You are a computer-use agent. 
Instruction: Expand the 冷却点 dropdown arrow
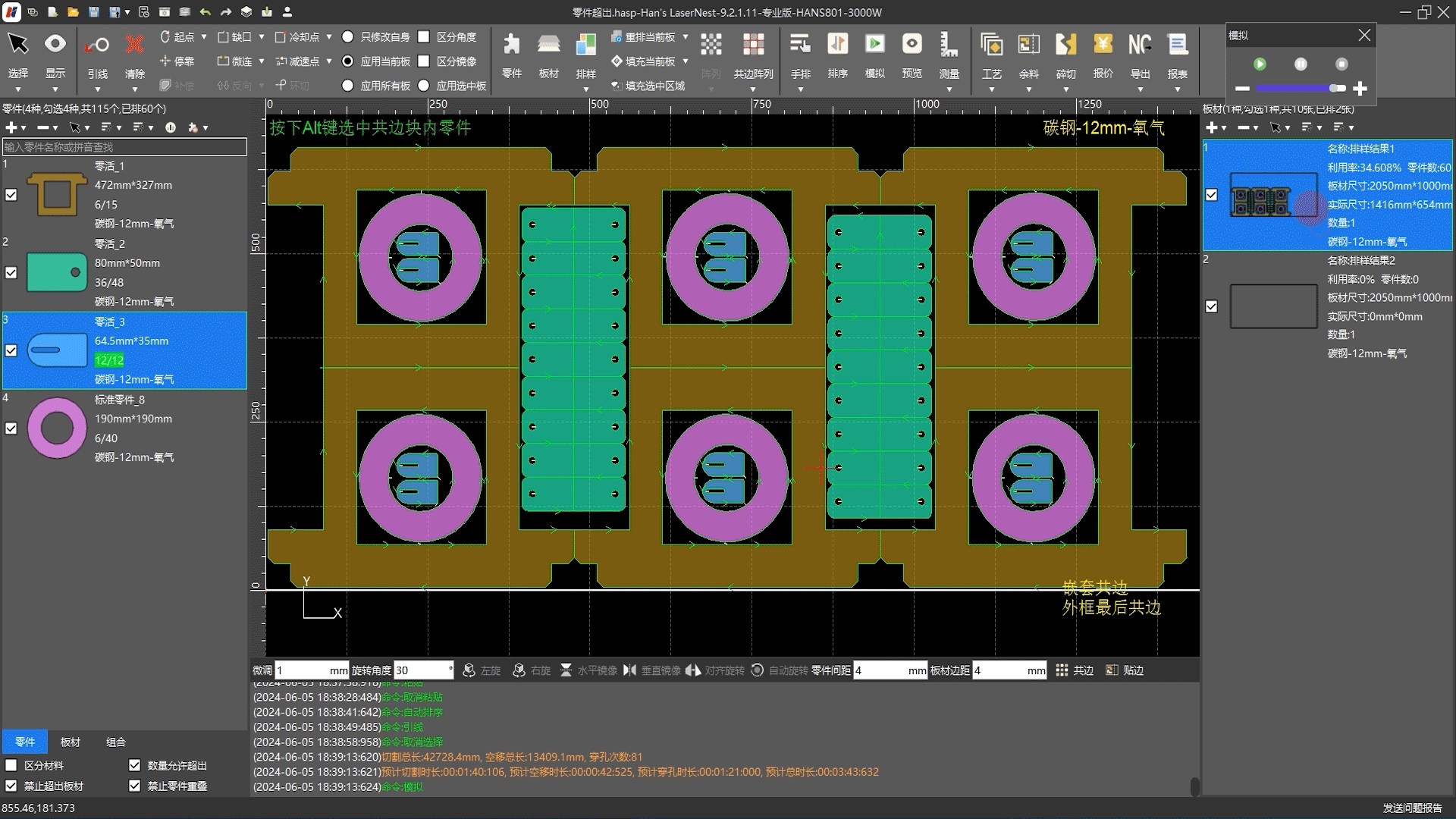coord(328,36)
